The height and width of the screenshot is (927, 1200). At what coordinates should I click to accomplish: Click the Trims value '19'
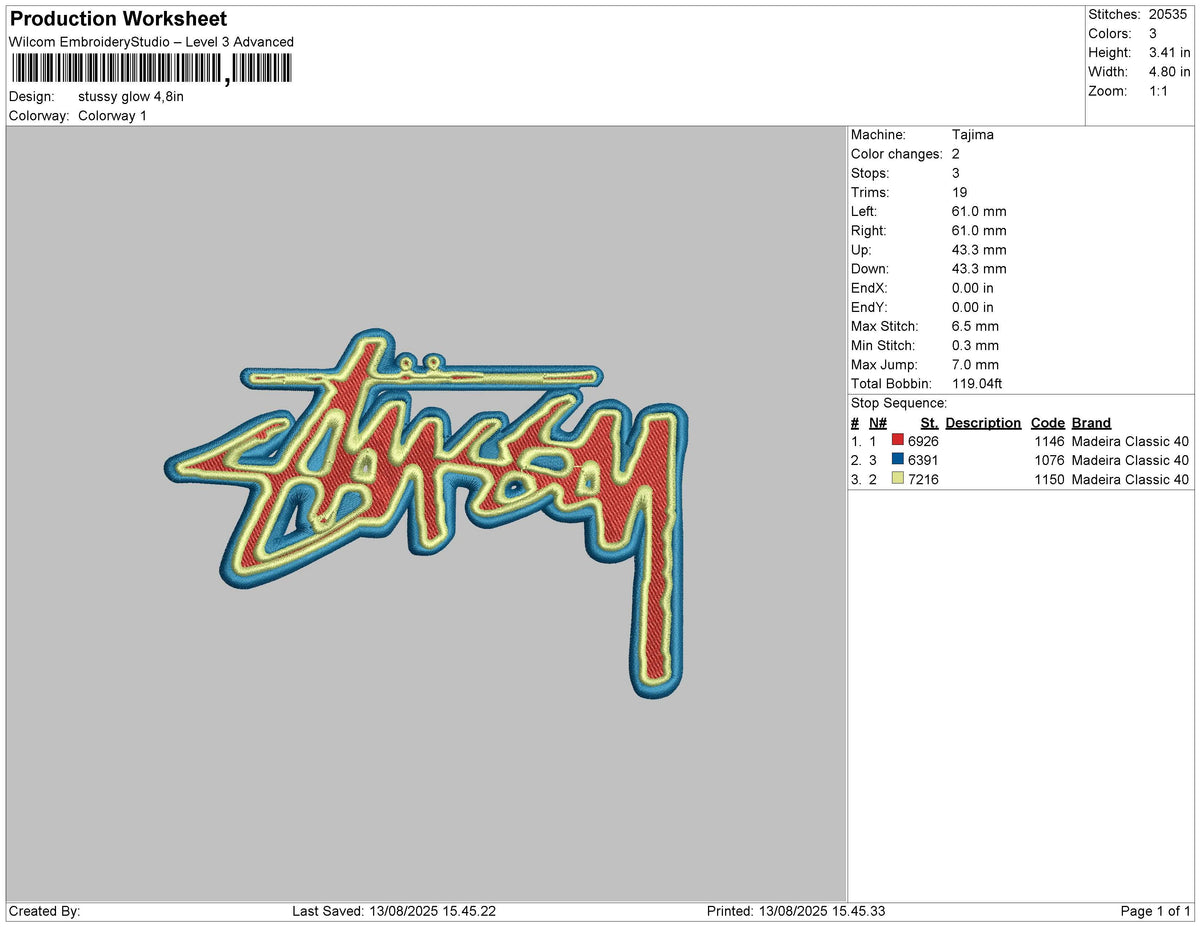click(x=960, y=192)
